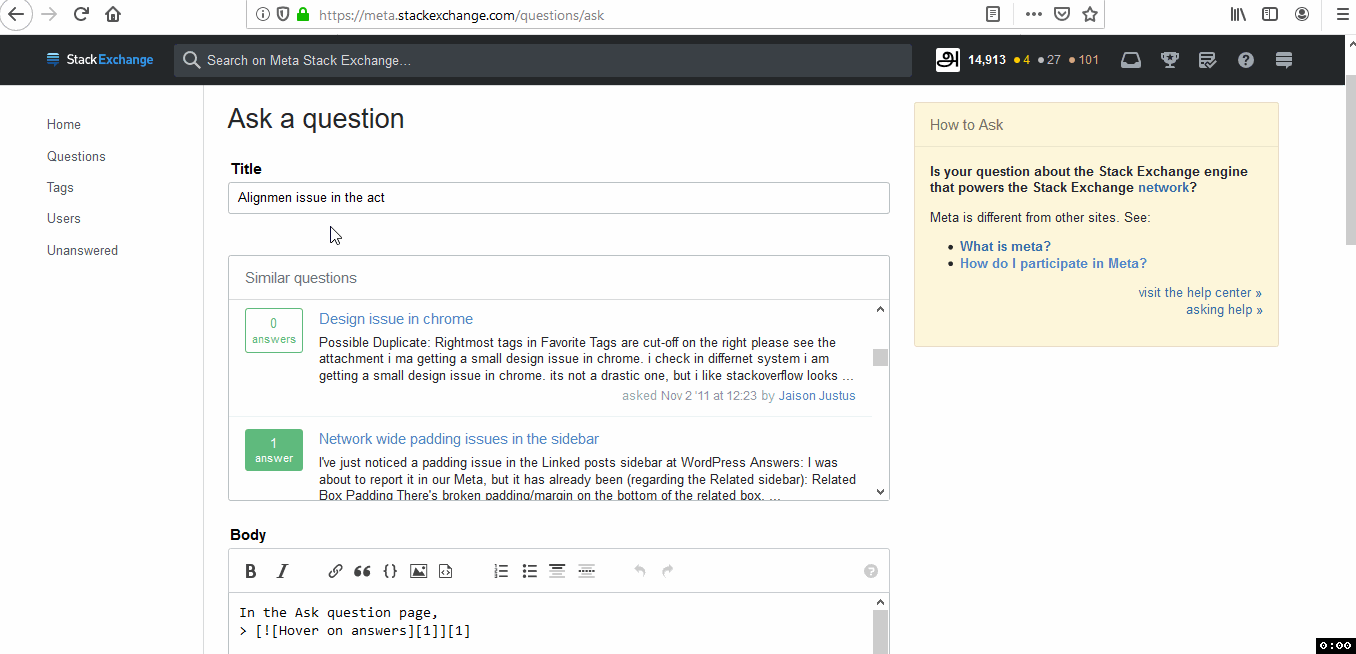The width and height of the screenshot is (1356, 654).
Task: Open the review queue icon
Action: tap(1207, 60)
